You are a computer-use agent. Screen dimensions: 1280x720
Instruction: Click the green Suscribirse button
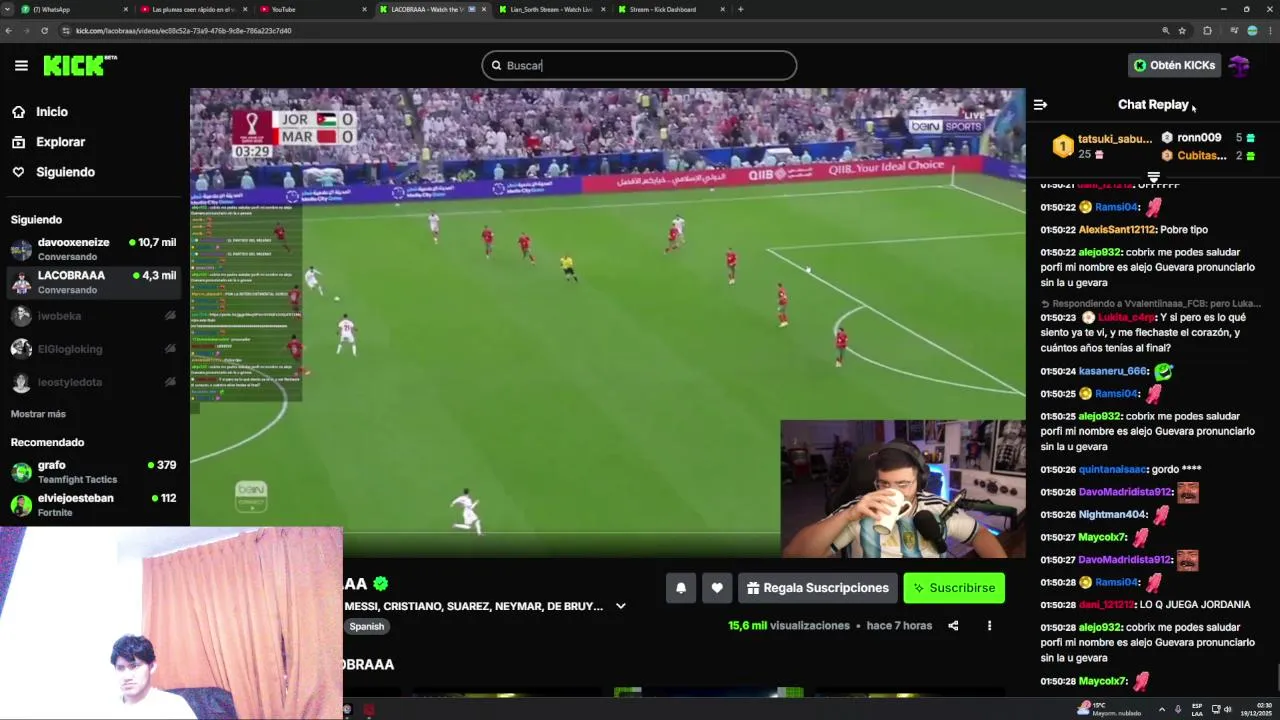coord(954,588)
